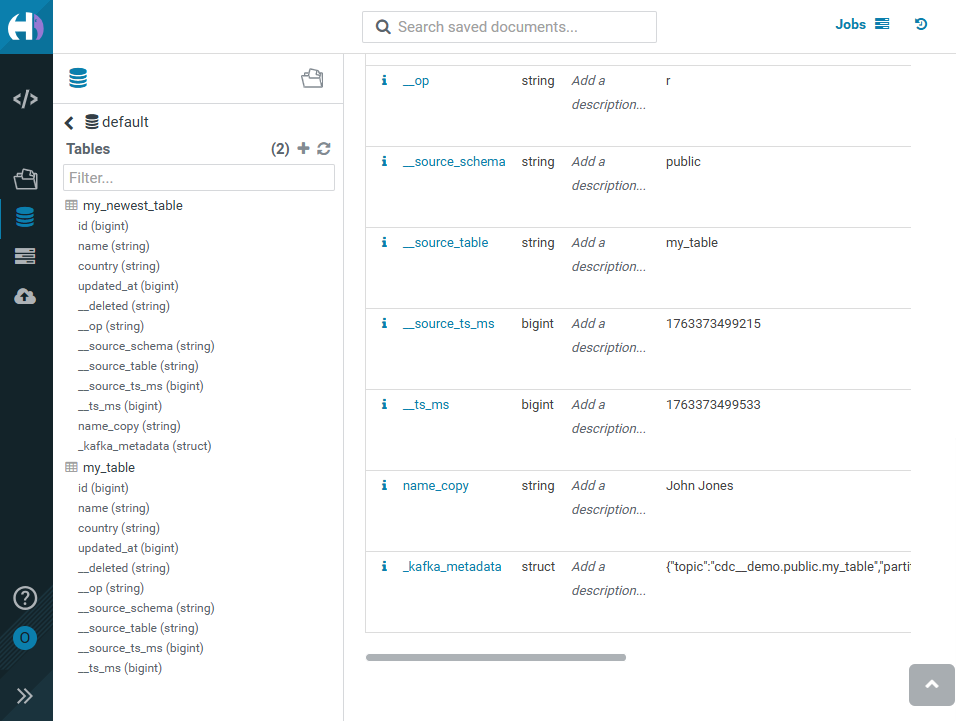Click the tables Filter input field

pos(198,178)
